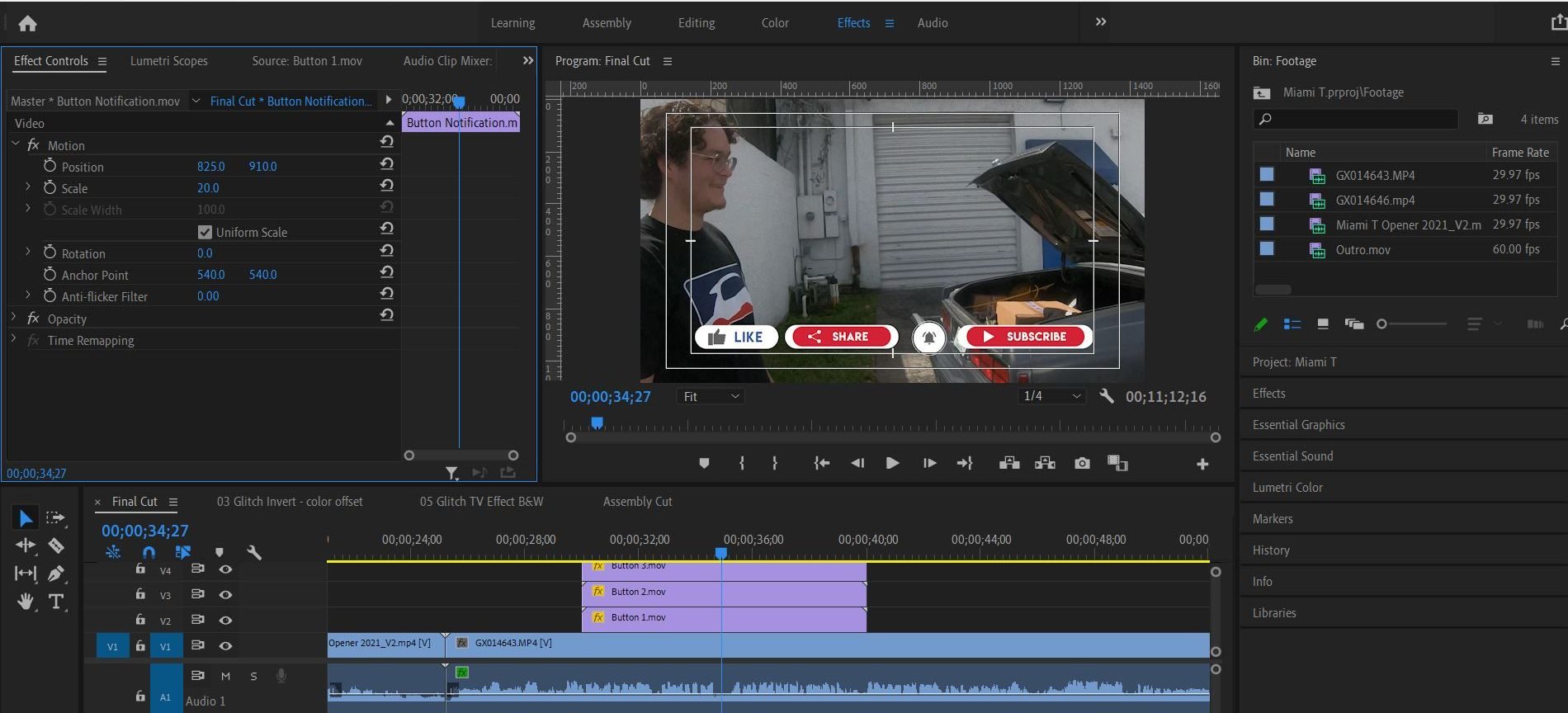1568x713 pixels.
Task: Select the Slip tool
Action: tap(26, 573)
